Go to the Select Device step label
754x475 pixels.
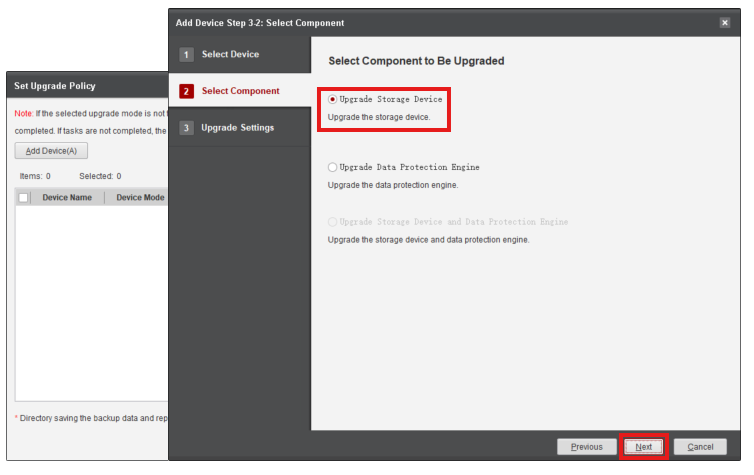coord(230,55)
